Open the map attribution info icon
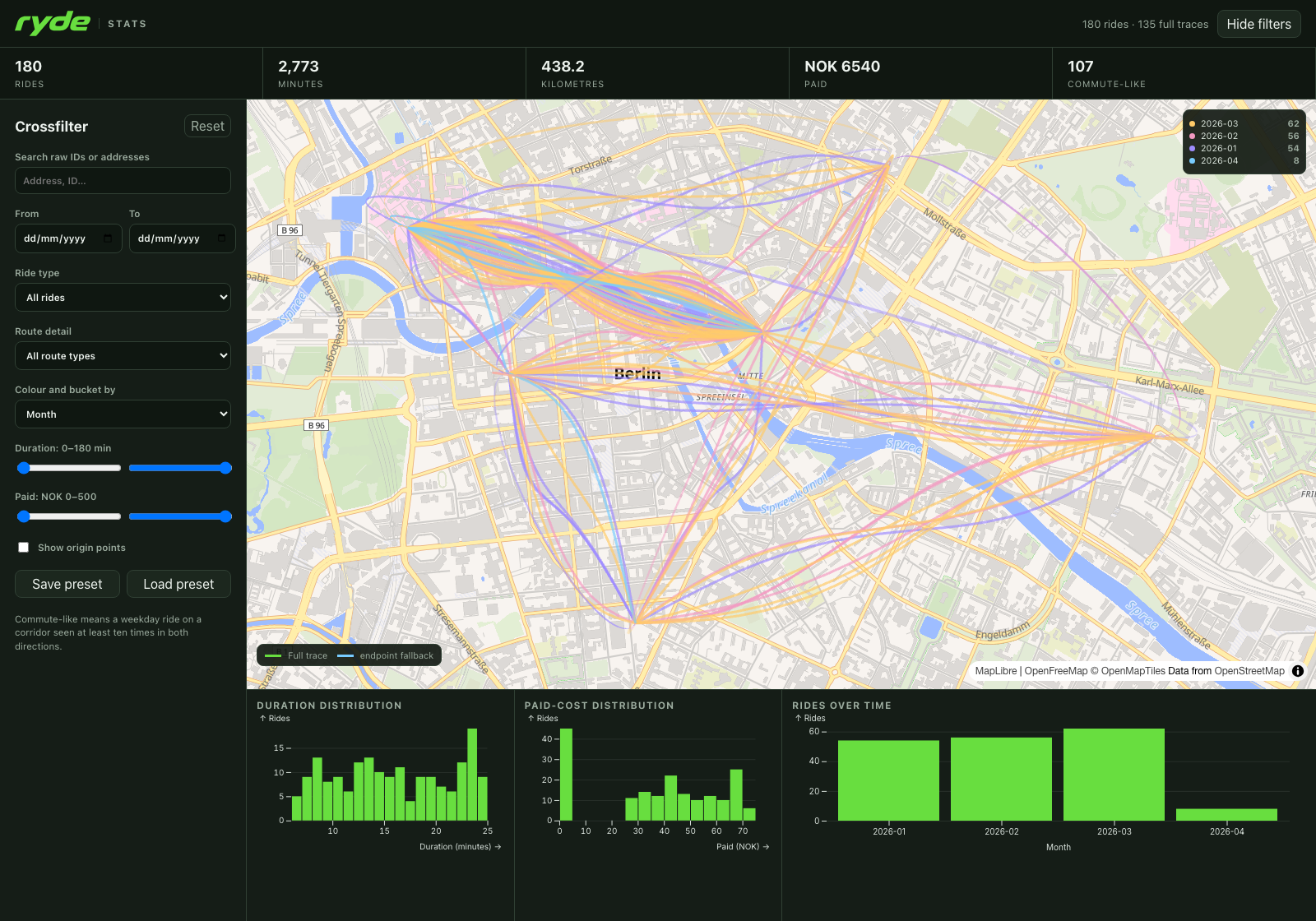 (x=1298, y=671)
